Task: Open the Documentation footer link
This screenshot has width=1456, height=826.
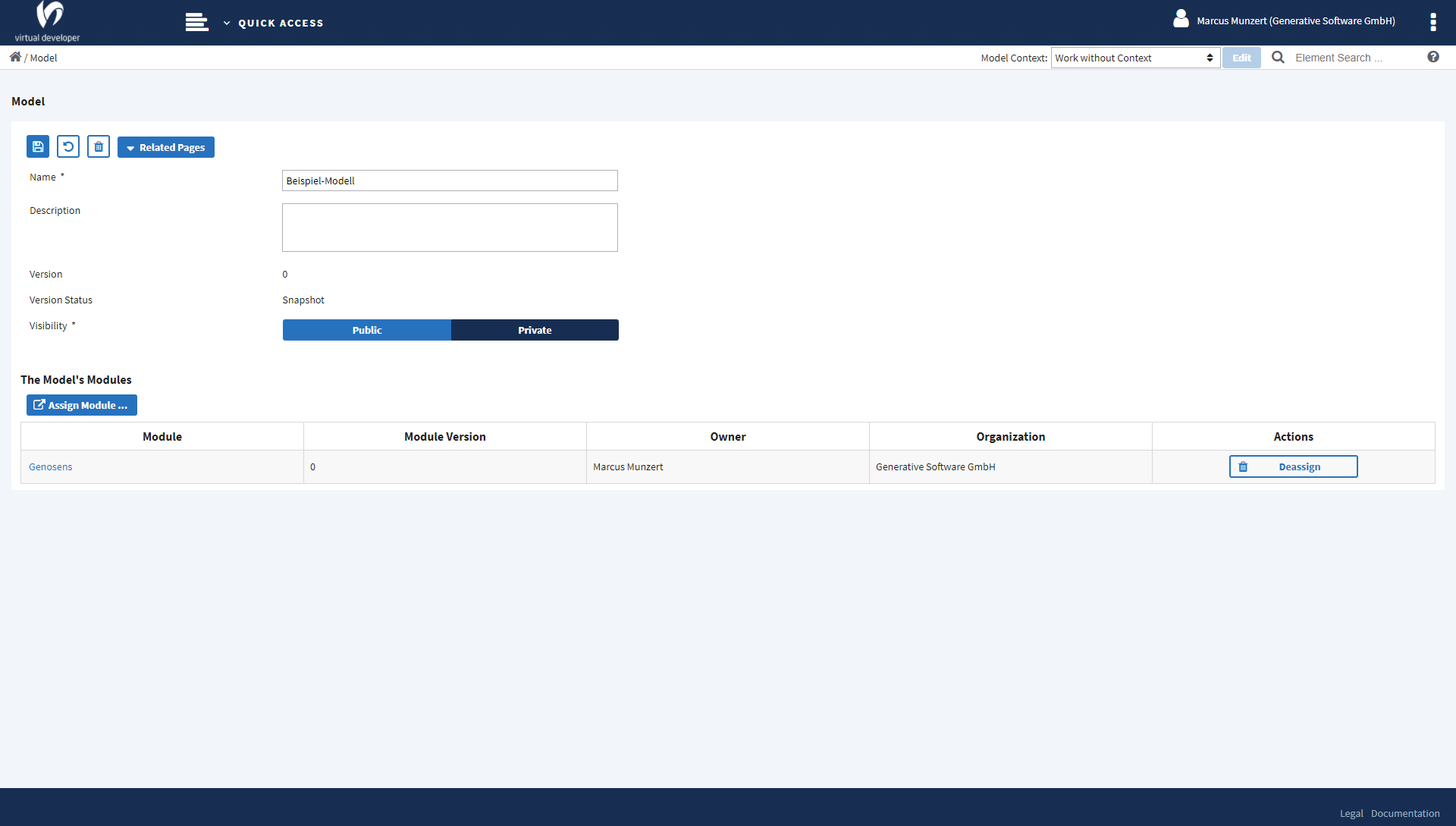Action: (1405, 813)
